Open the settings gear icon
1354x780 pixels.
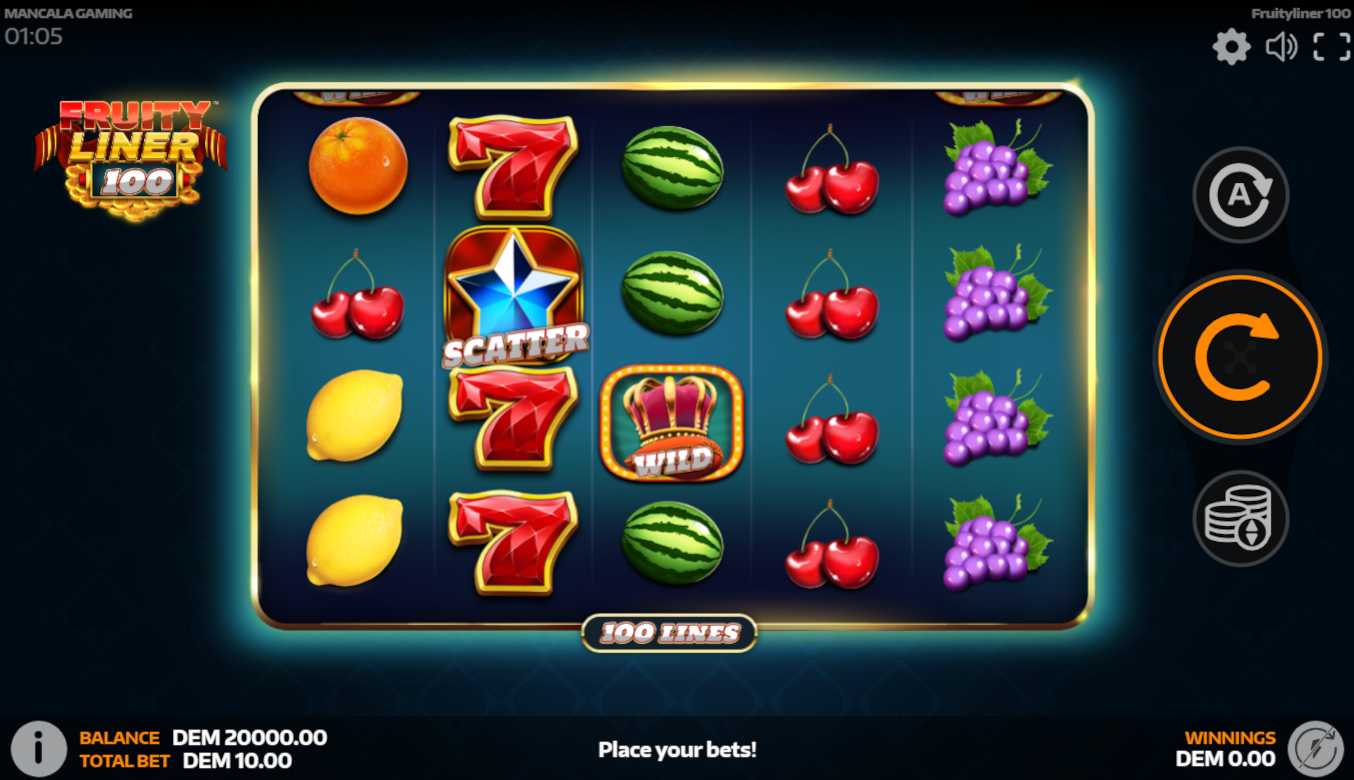pos(1231,47)
